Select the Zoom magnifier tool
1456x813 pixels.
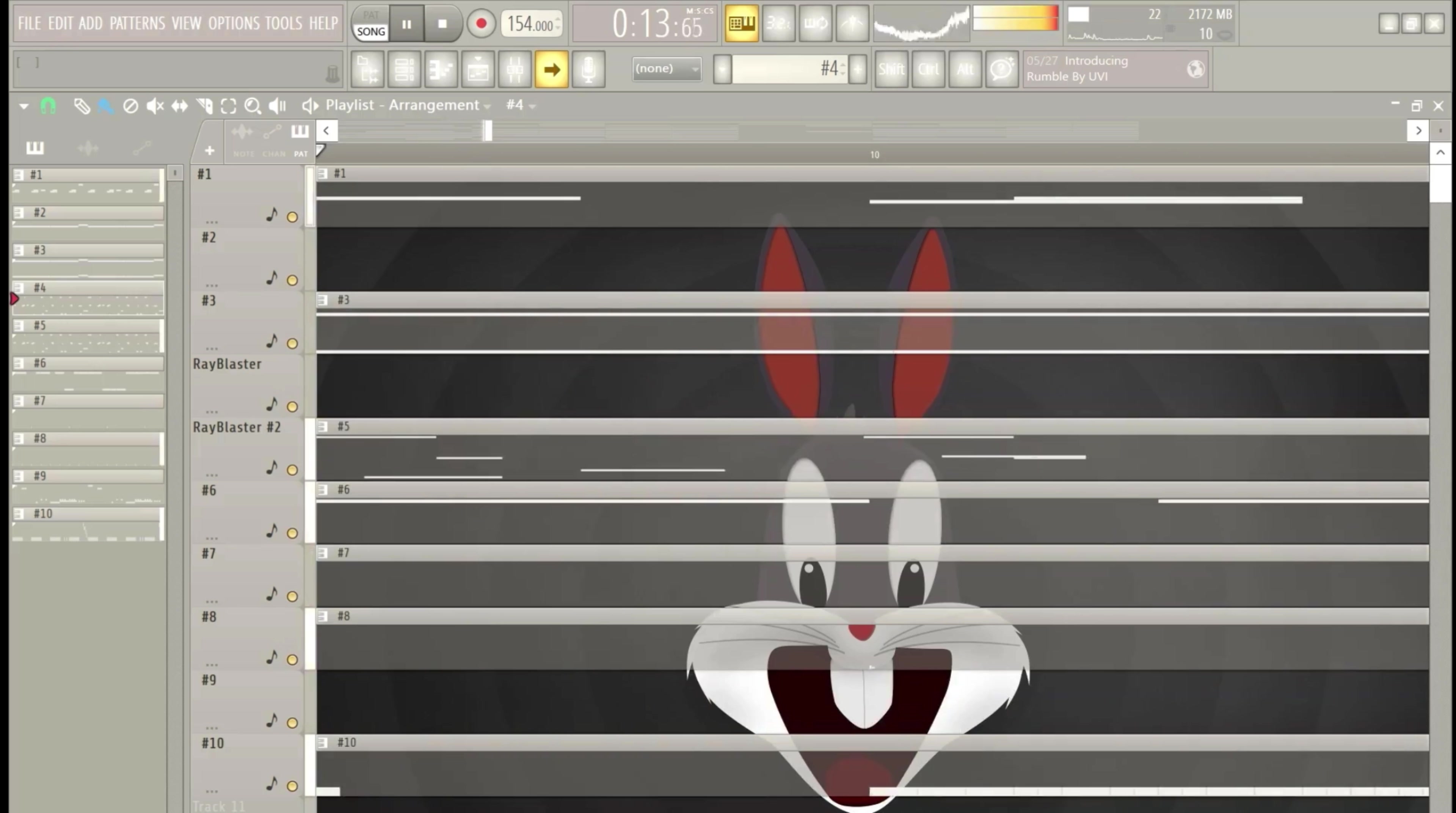click(253, 106)
